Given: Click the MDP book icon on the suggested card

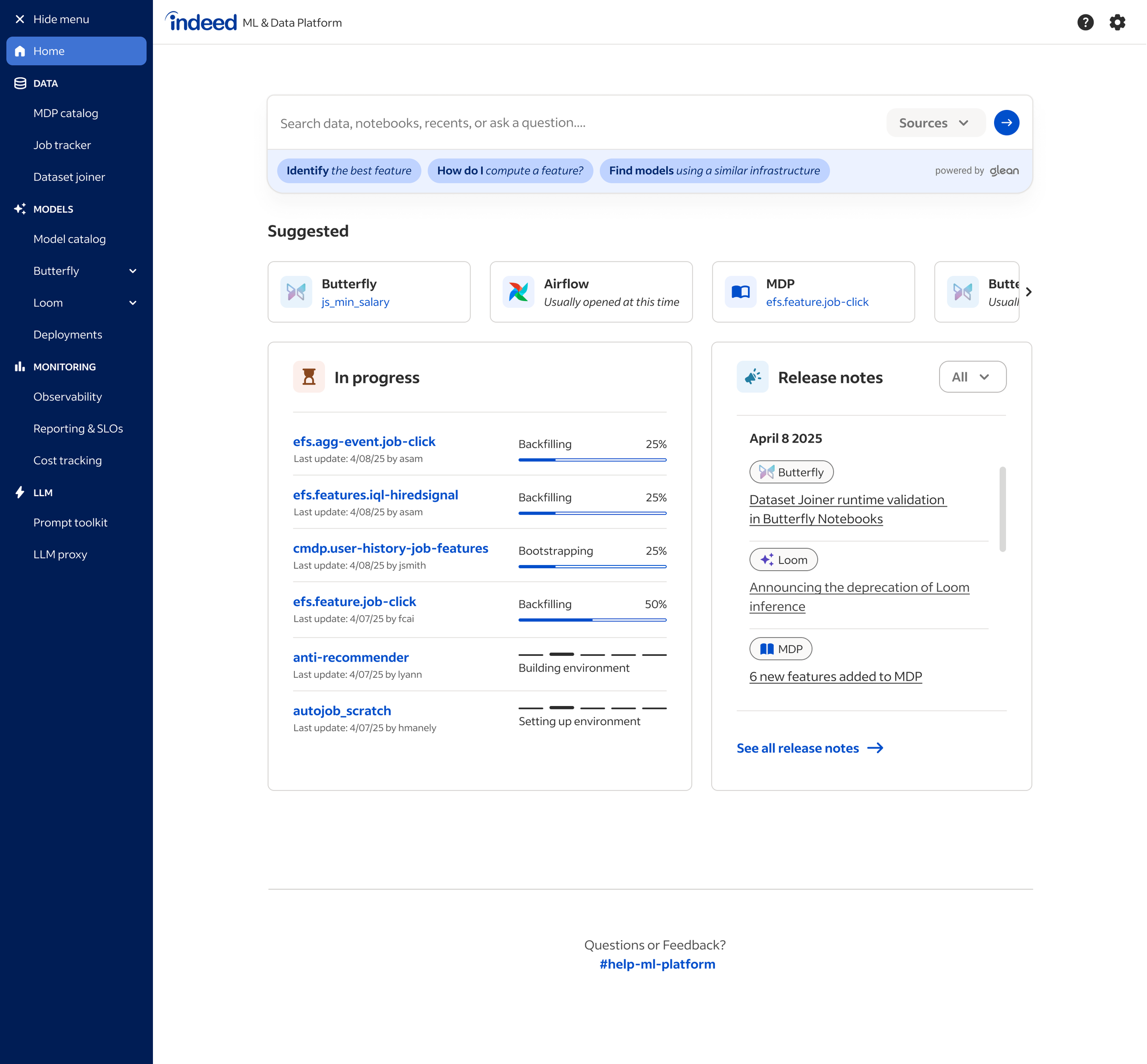Looking at the screenshot, I should [740, 292].
